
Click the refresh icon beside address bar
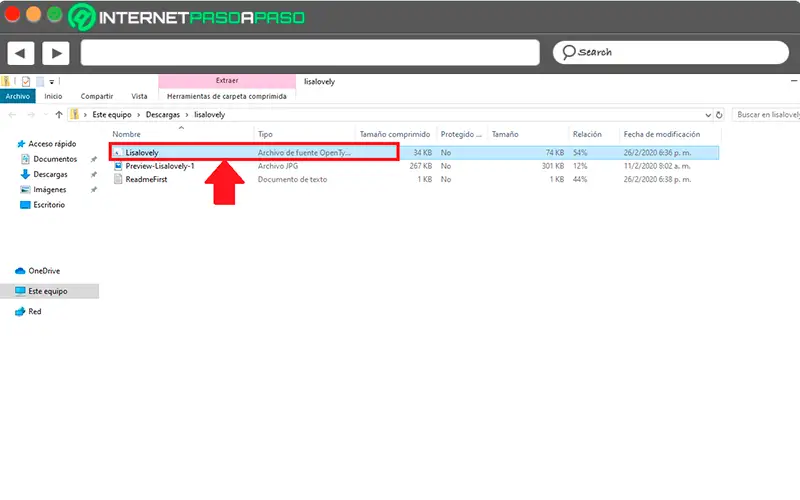pyautogui.click(x=719, y=115)
